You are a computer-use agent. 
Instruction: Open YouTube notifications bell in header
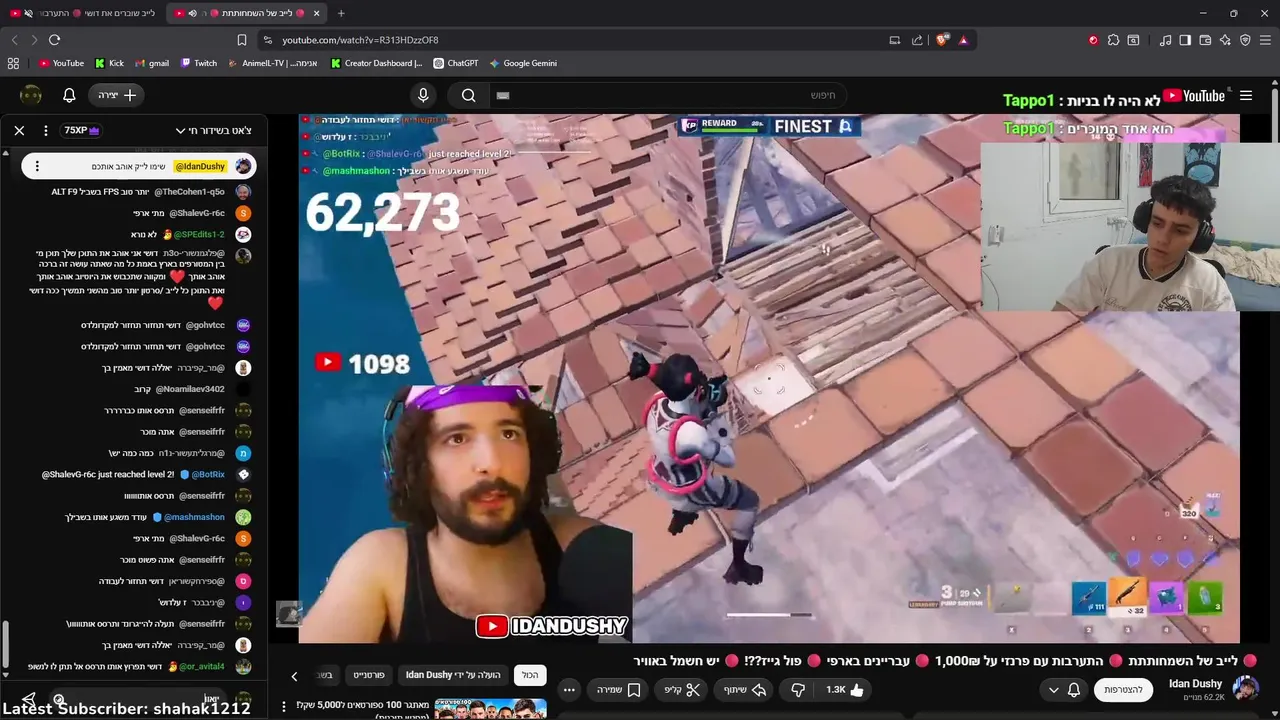point(69,95)
